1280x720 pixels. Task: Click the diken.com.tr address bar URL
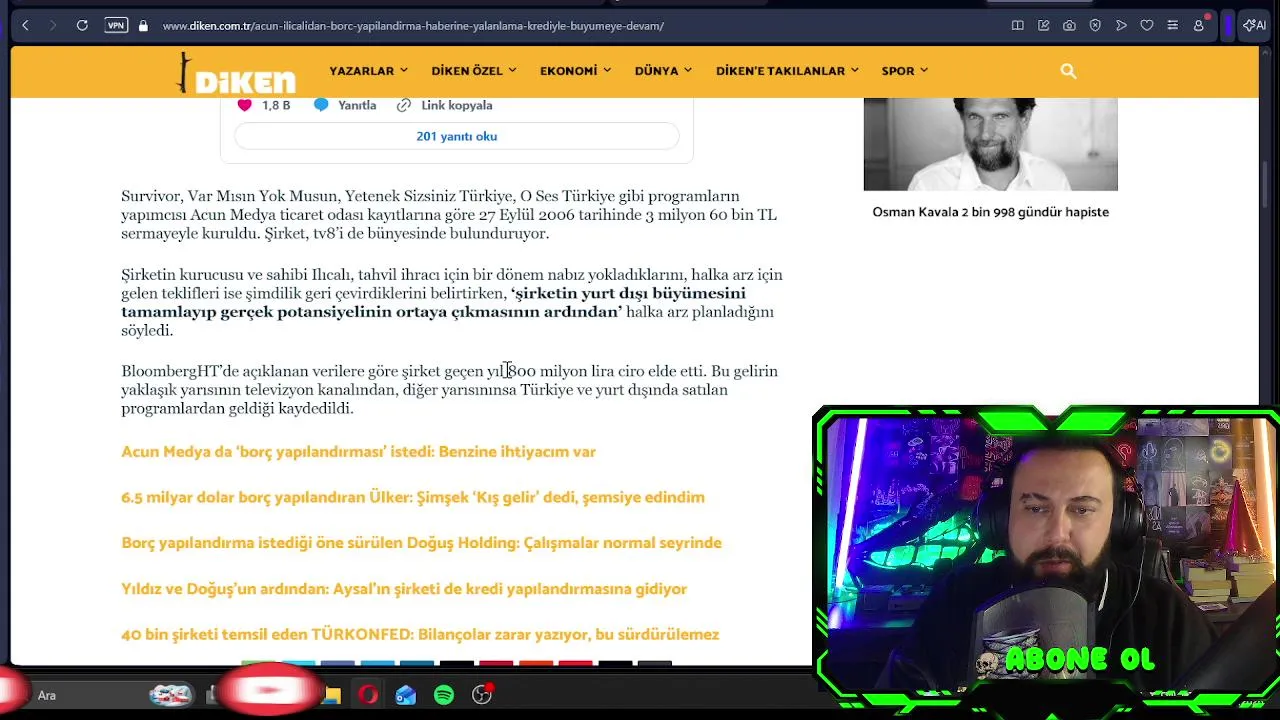[x=413, y=25]
